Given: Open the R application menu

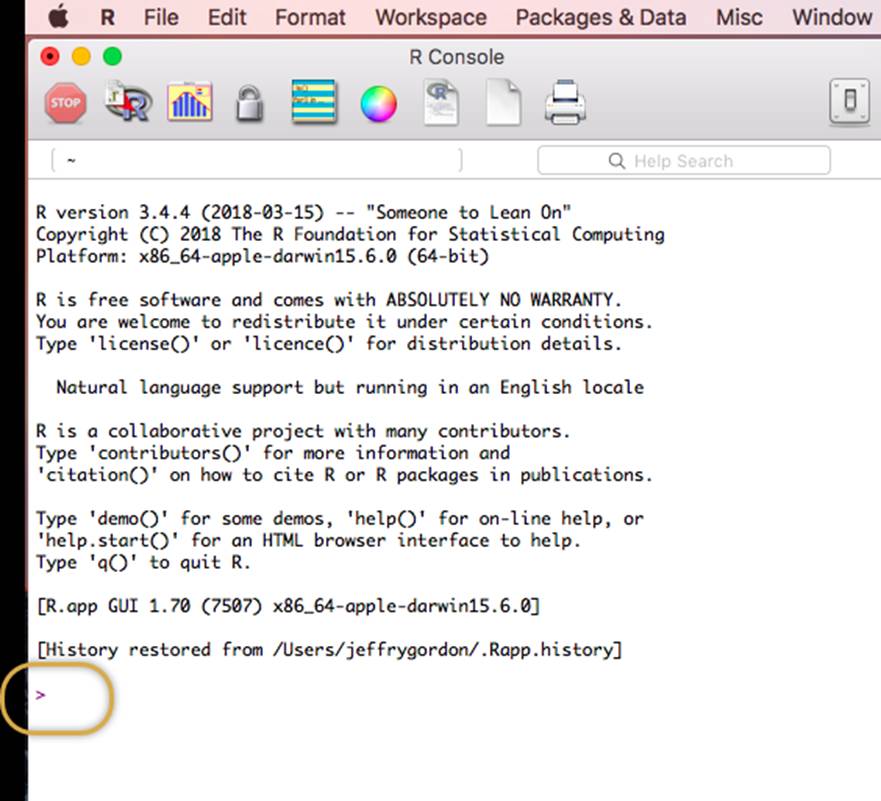Looking at the screenshot, I should 107,17.
